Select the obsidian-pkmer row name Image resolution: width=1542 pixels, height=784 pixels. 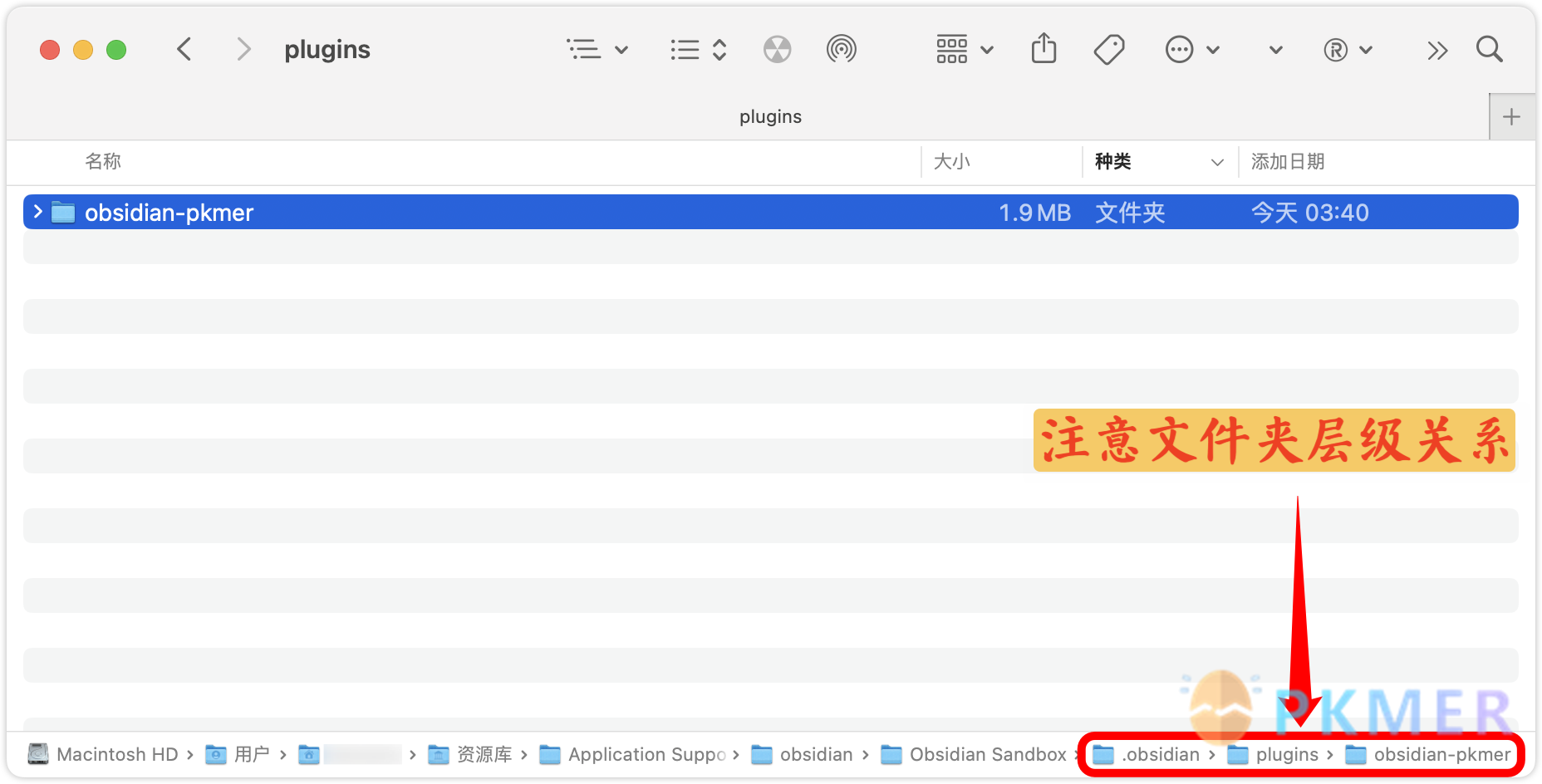(169, 213)
